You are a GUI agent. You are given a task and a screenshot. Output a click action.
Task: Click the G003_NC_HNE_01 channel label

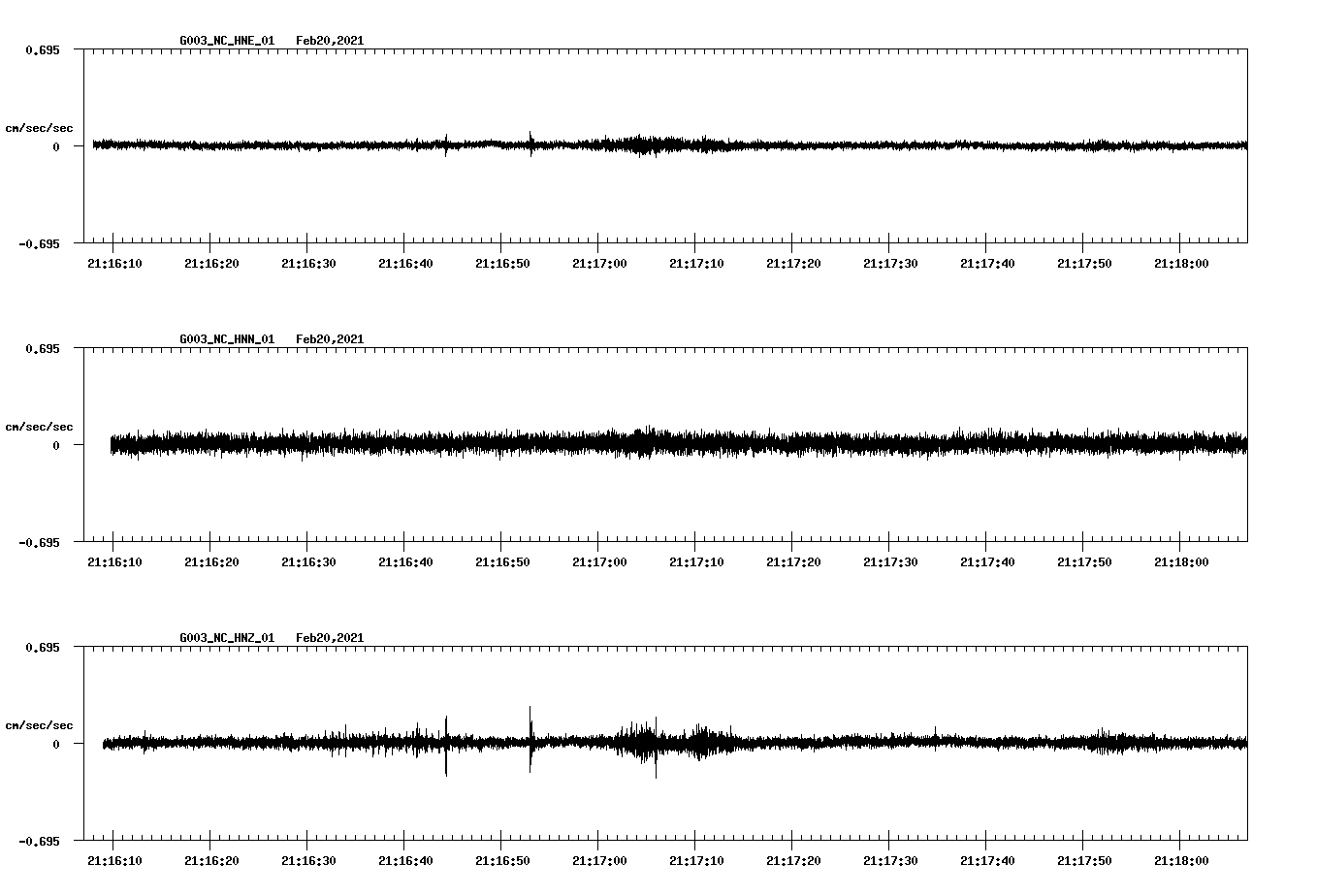click(x=226, y=41)
